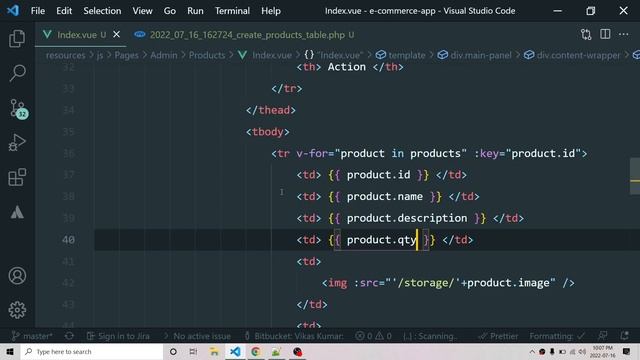Click product.description in line 39
This screenshot has width=640, height=360.
coord(407,218)
